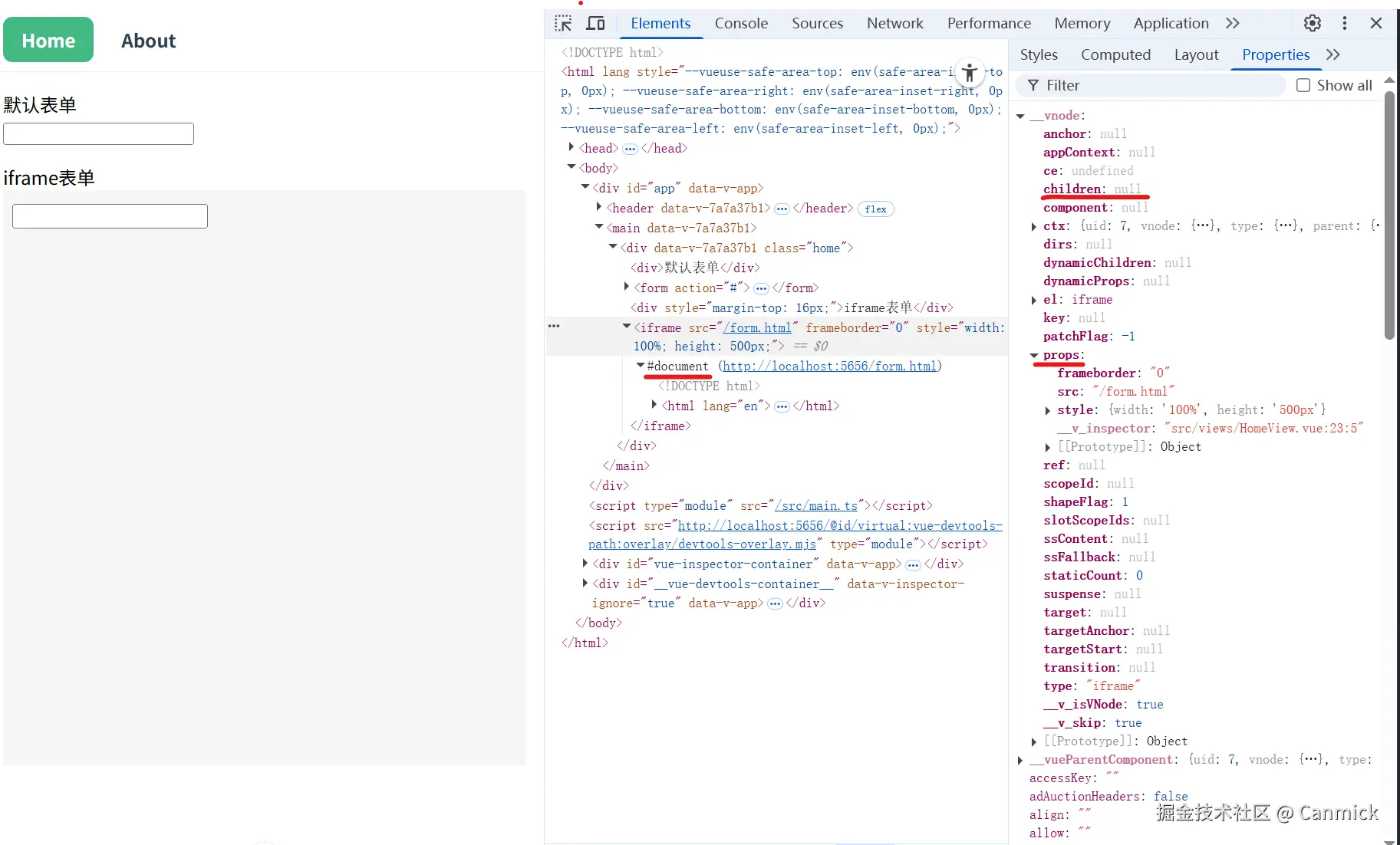Toggle the device toolbar icon
Image resolution: width=1400 pixels, height=845 pixels.
click(x=595, y=23)
